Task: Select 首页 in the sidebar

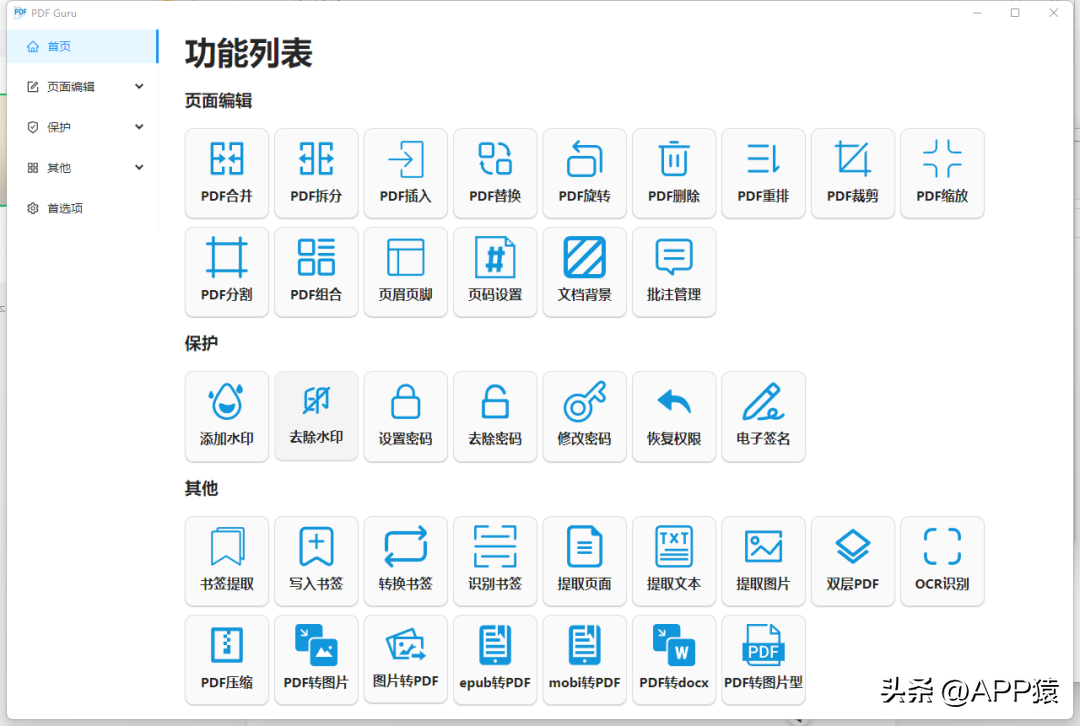Action: [83, 46]
